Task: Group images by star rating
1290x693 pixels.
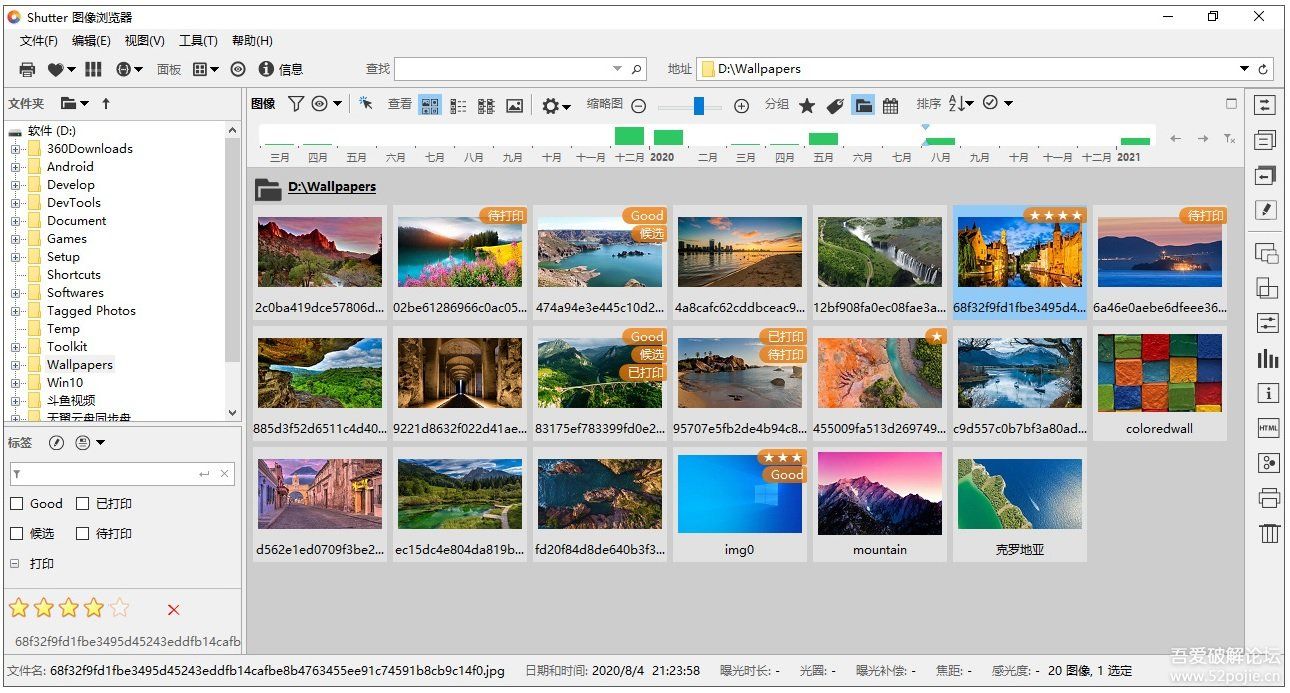Action: tap(807, 105)
